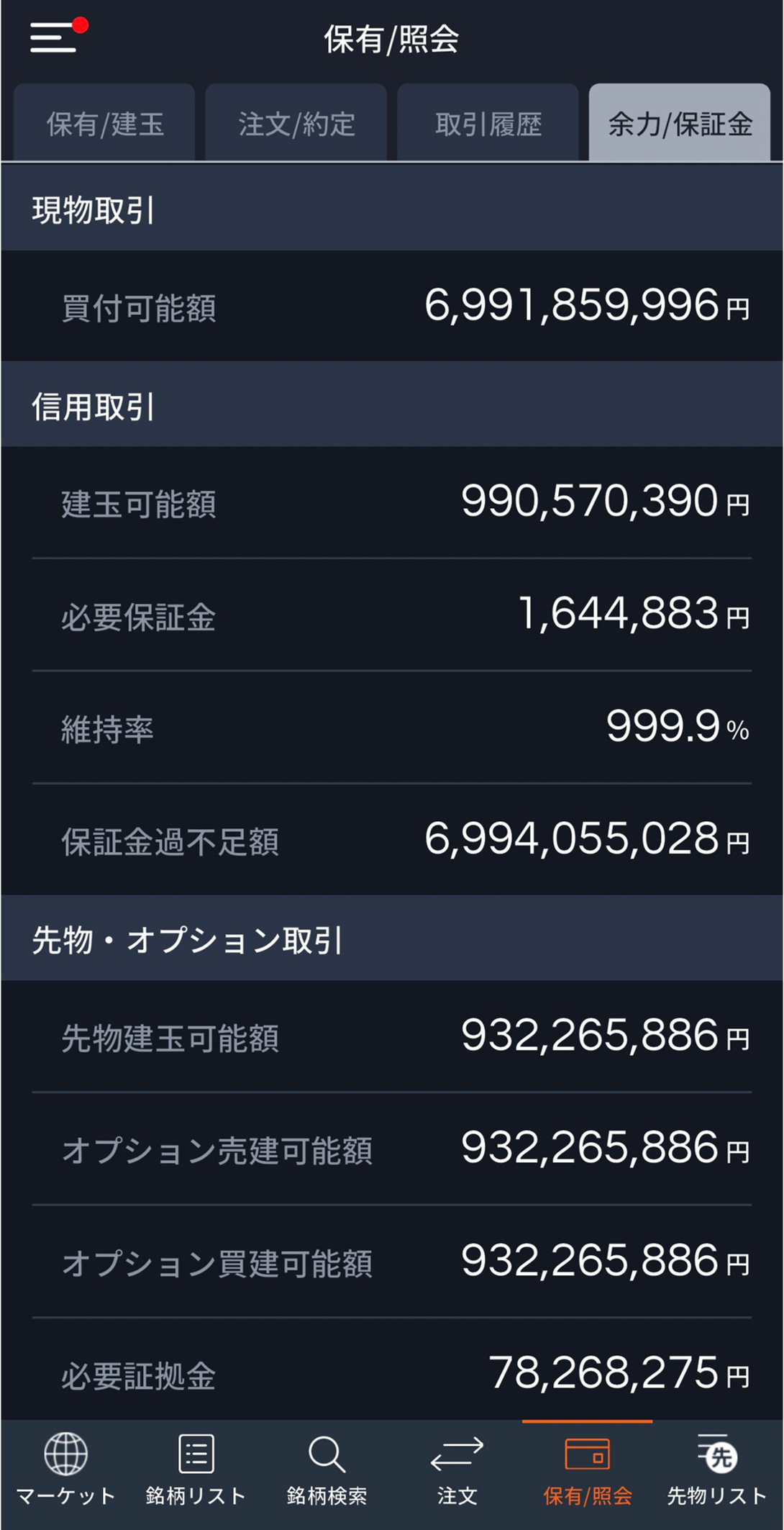Select the 先物建玉可能額 row

coord(392,1037)
